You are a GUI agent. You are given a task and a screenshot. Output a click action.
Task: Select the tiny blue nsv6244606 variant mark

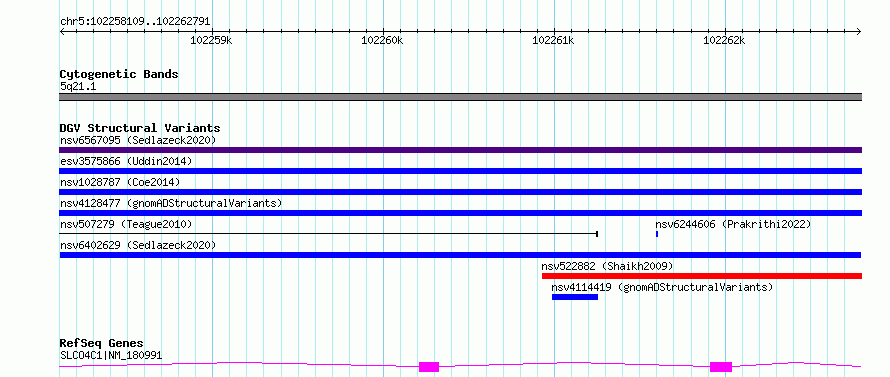657,233
